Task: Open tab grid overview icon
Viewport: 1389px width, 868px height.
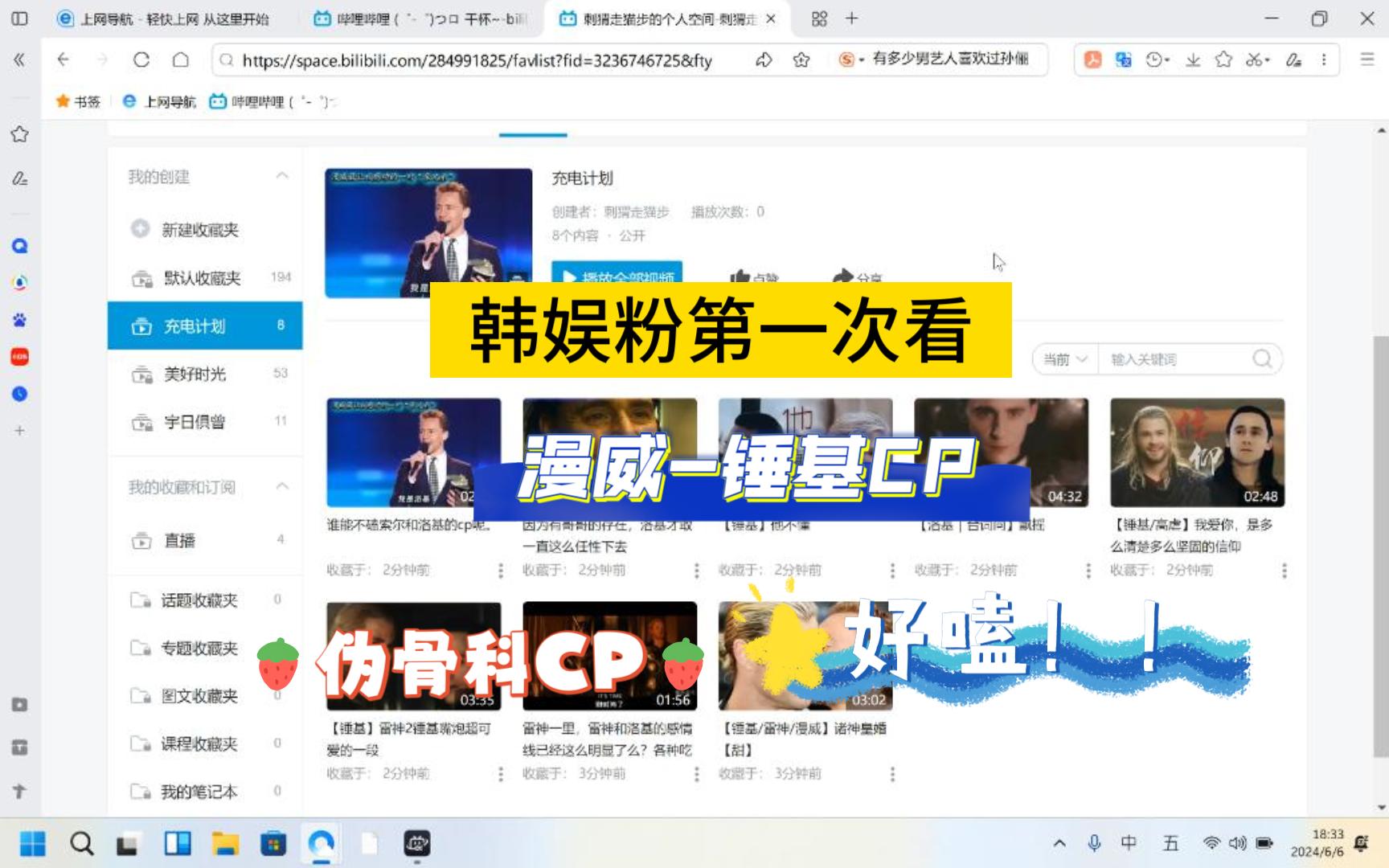Action: tap(819, 18)
